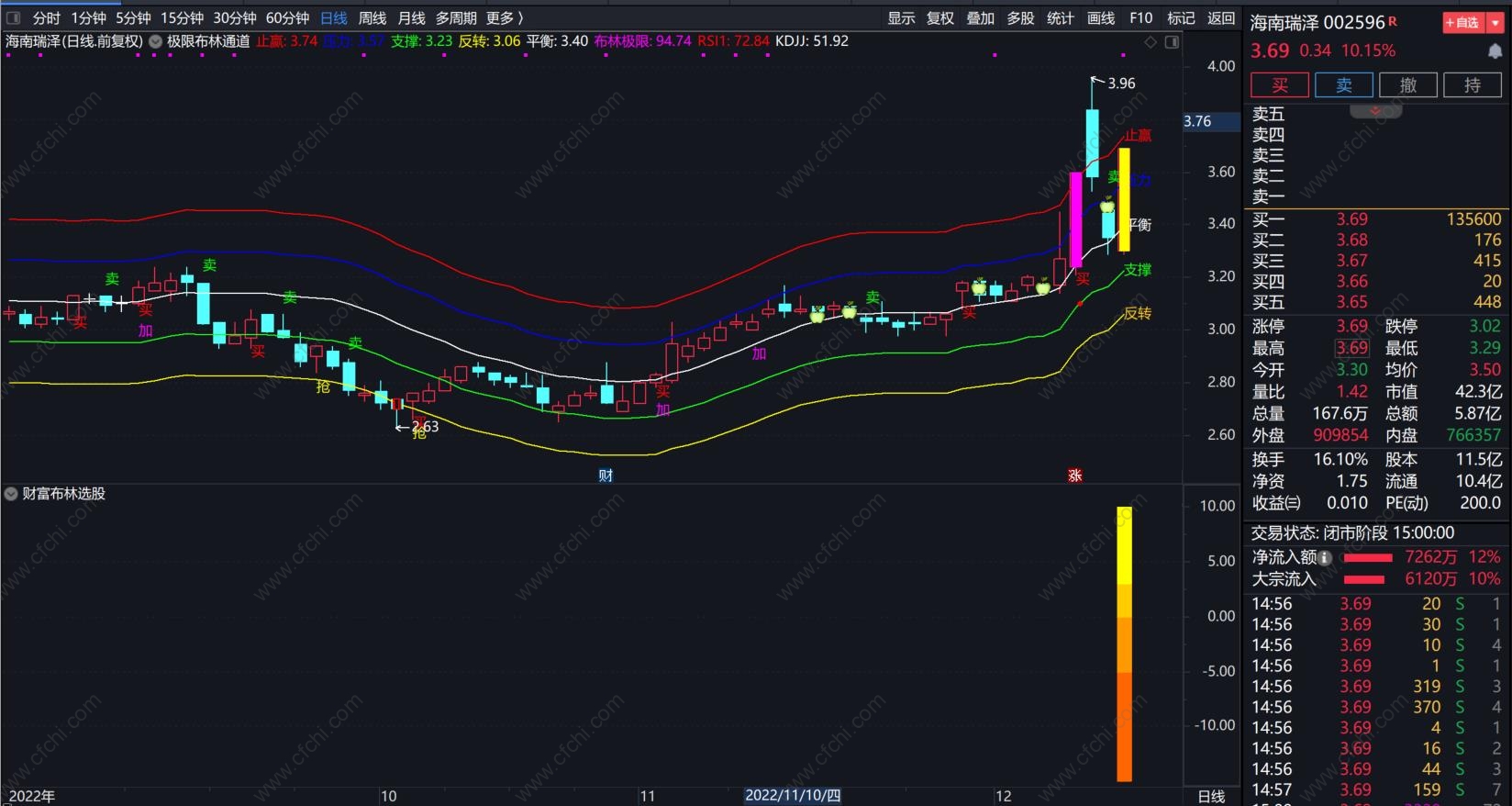Image resolution: width=1512 pixels, height=806 pixels.
Task: Open the 复权 menu
Action: [940, 17]
